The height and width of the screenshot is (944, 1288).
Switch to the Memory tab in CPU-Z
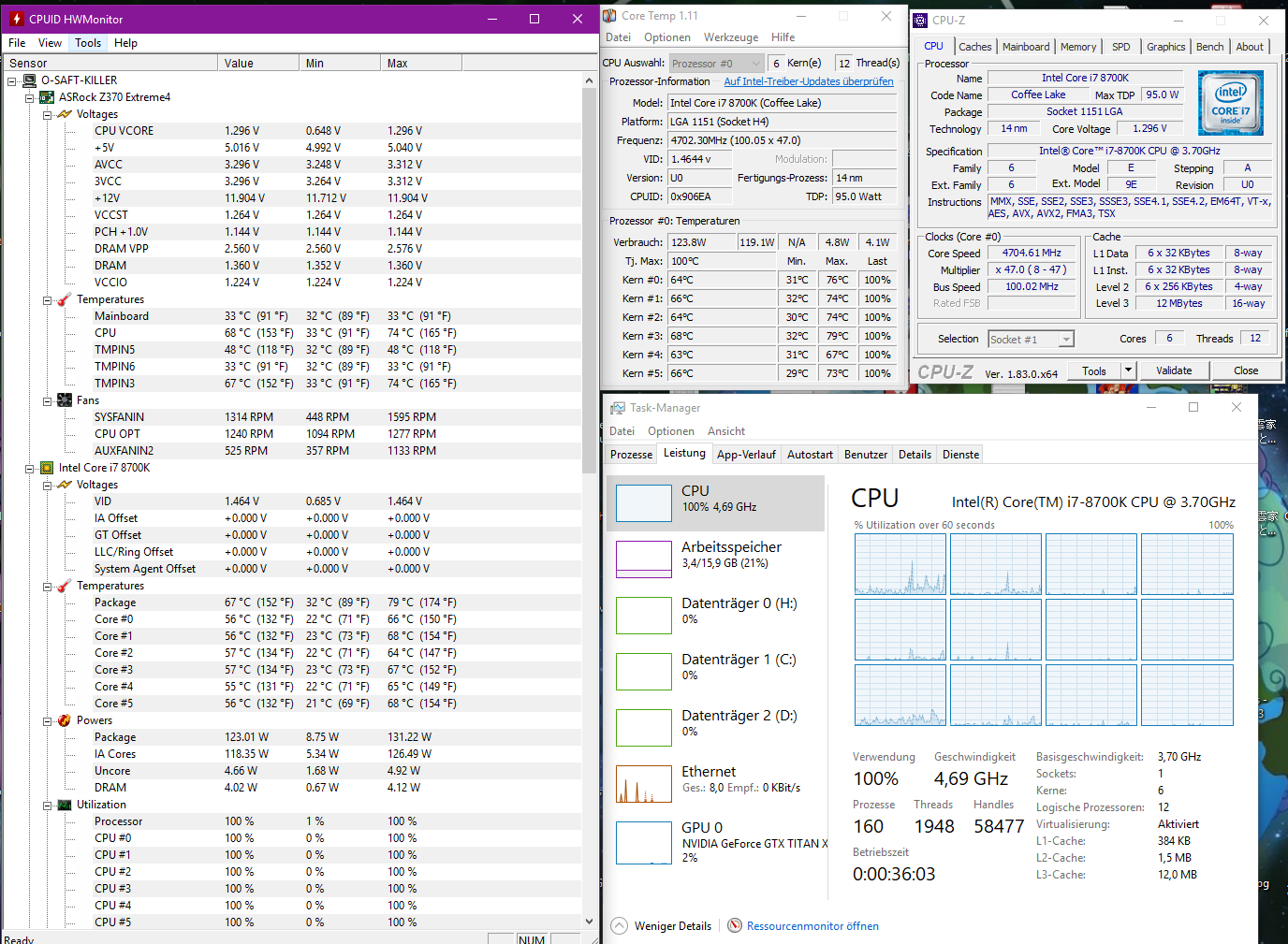coord(1078,47)
